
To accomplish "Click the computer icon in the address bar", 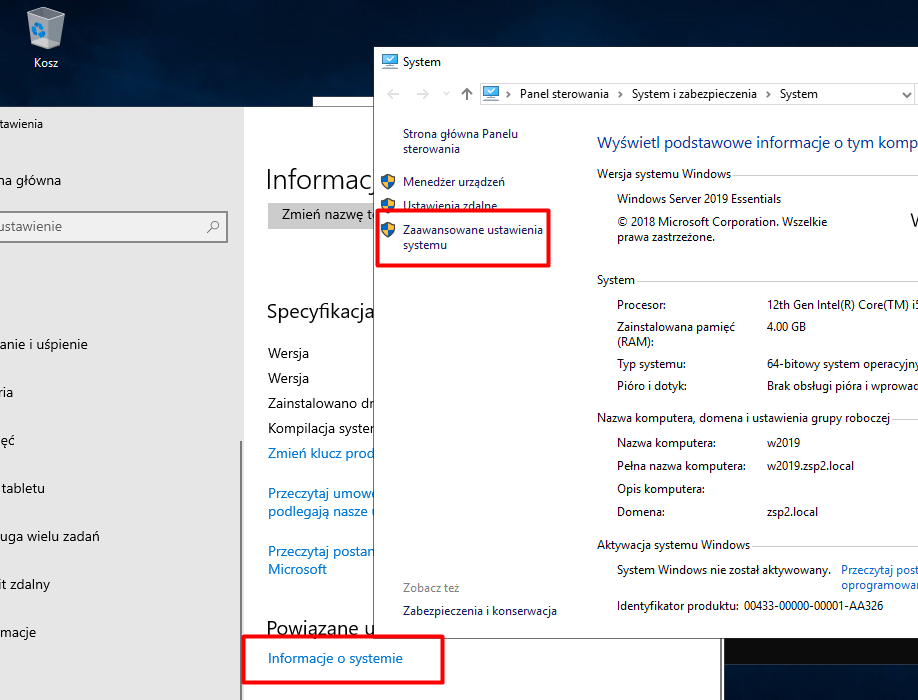I will pos(491,94).
